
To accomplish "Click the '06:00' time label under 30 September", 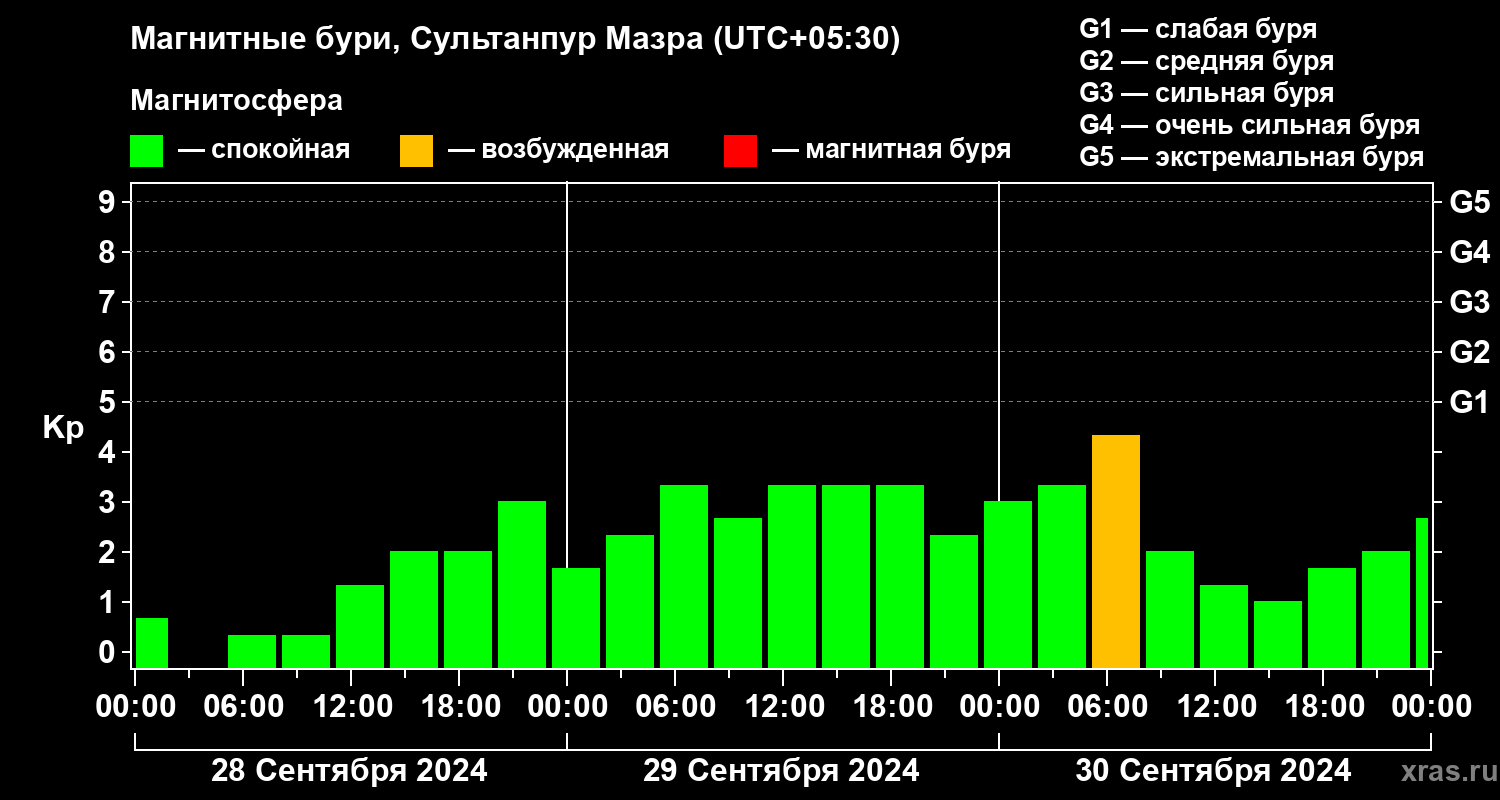I will pyautogui.click(x=1106, y=706).
